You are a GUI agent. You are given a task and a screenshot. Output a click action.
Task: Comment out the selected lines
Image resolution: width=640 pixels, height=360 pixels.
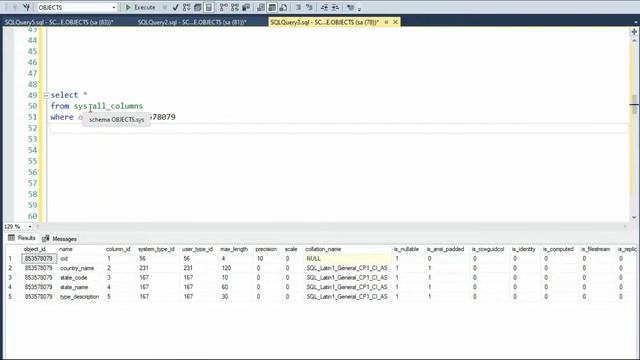[x=298, y=7]
